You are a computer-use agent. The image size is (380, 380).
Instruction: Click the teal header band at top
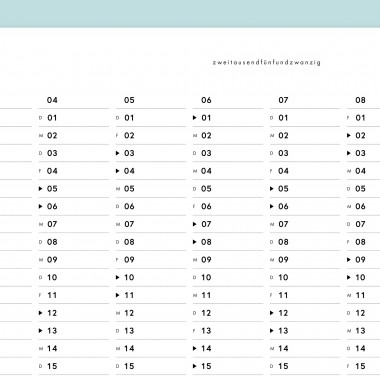[190, 14]
